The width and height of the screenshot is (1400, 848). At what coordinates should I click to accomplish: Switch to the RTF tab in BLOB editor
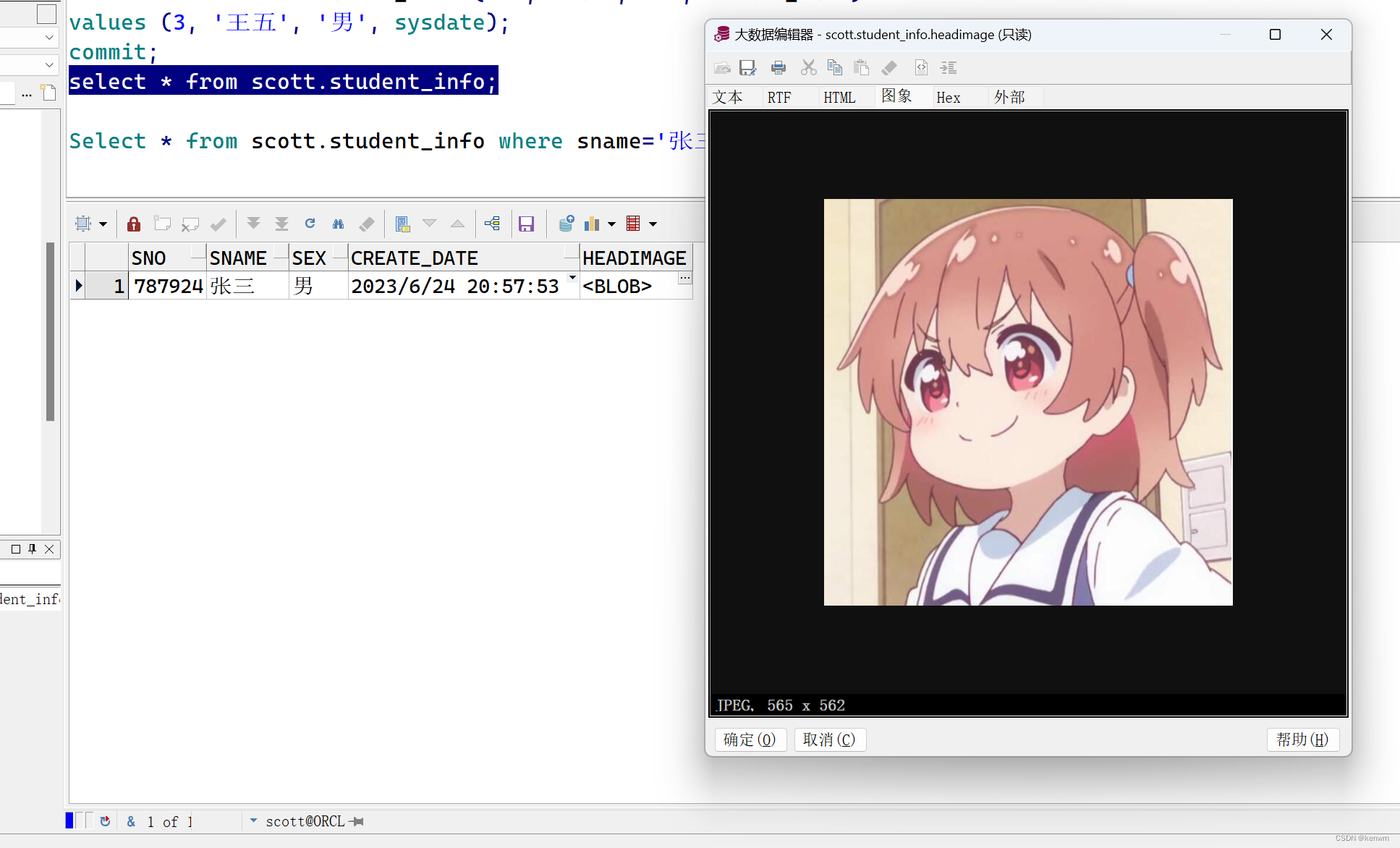[779, 96]
